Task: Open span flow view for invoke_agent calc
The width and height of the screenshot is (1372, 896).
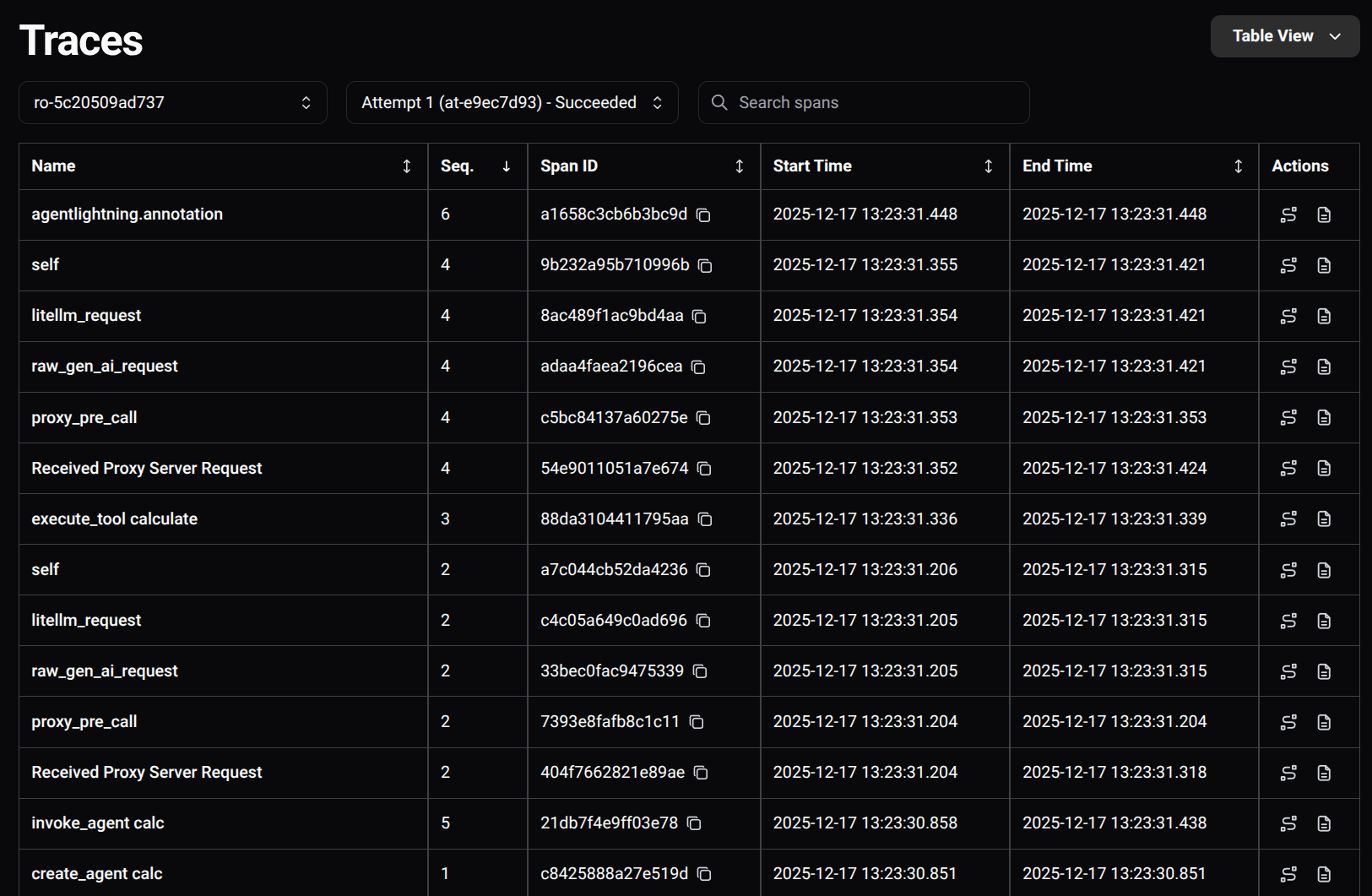Action: 1288,823
